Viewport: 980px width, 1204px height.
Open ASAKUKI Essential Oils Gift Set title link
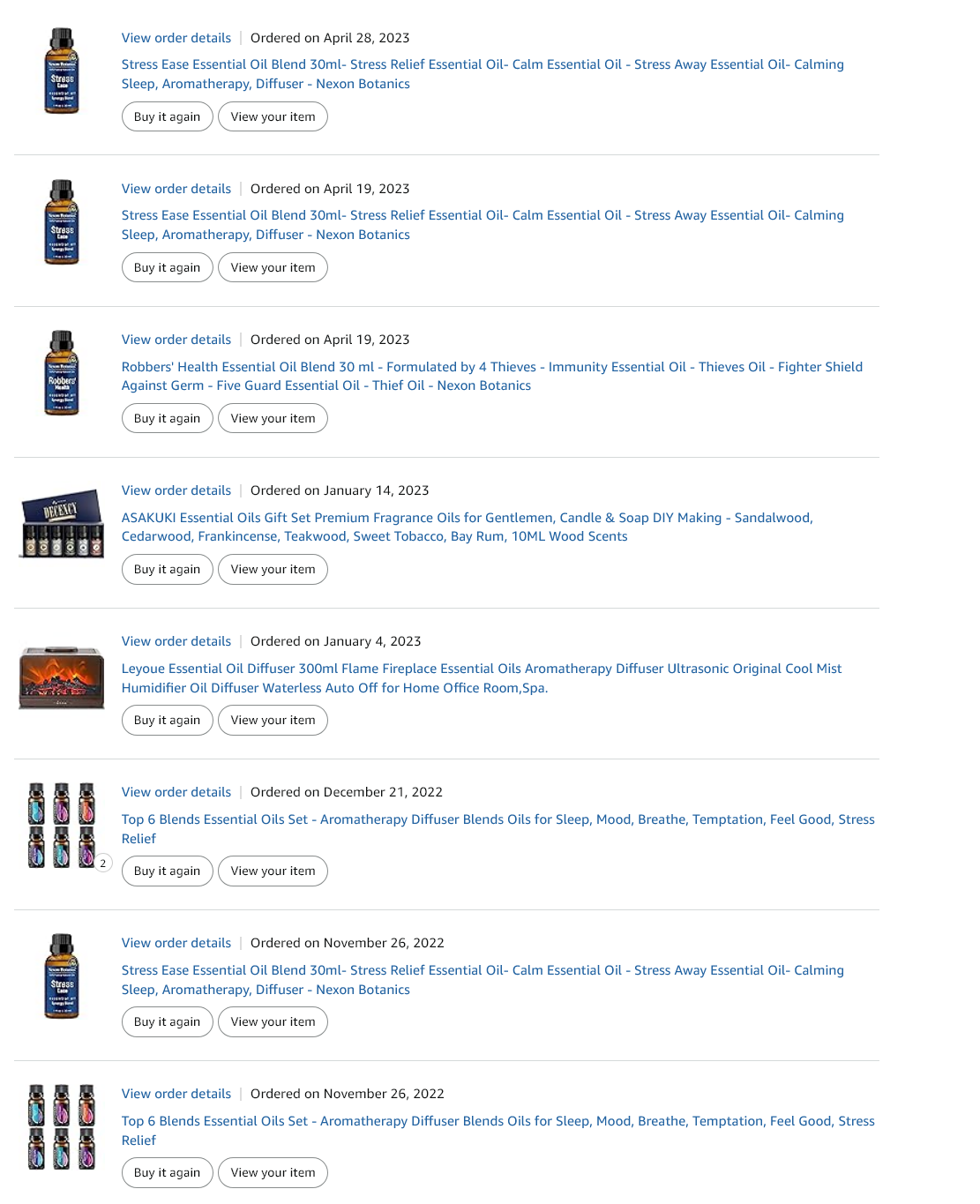[468, 527]
